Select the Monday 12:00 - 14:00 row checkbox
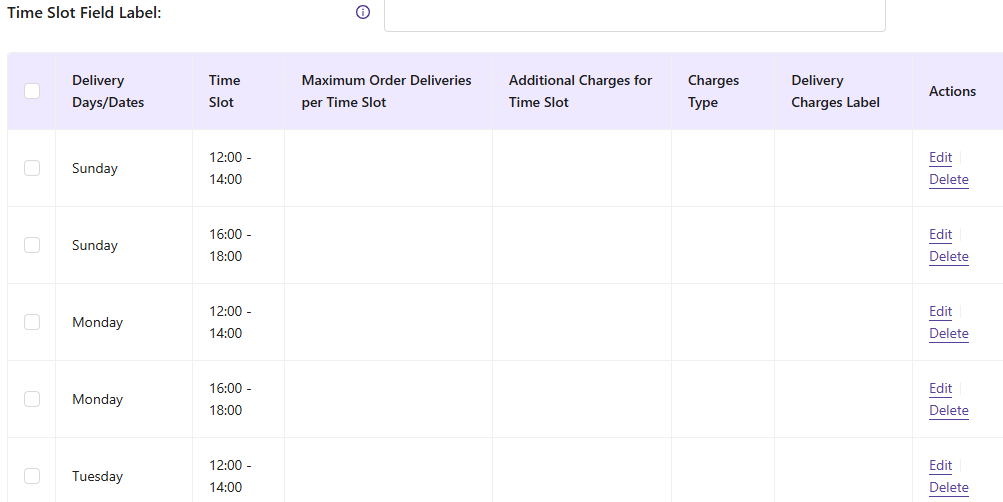The width and height of the screenshot is (1003, 502). (x=32, y=322)
